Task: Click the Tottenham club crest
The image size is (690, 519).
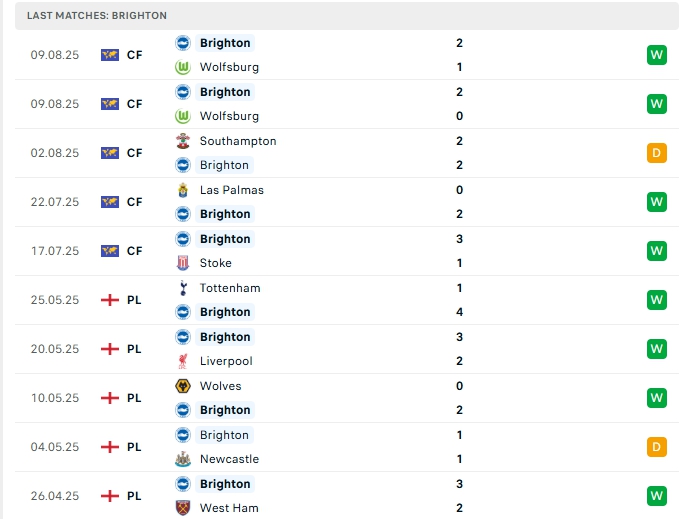Action: pos(183,288)
